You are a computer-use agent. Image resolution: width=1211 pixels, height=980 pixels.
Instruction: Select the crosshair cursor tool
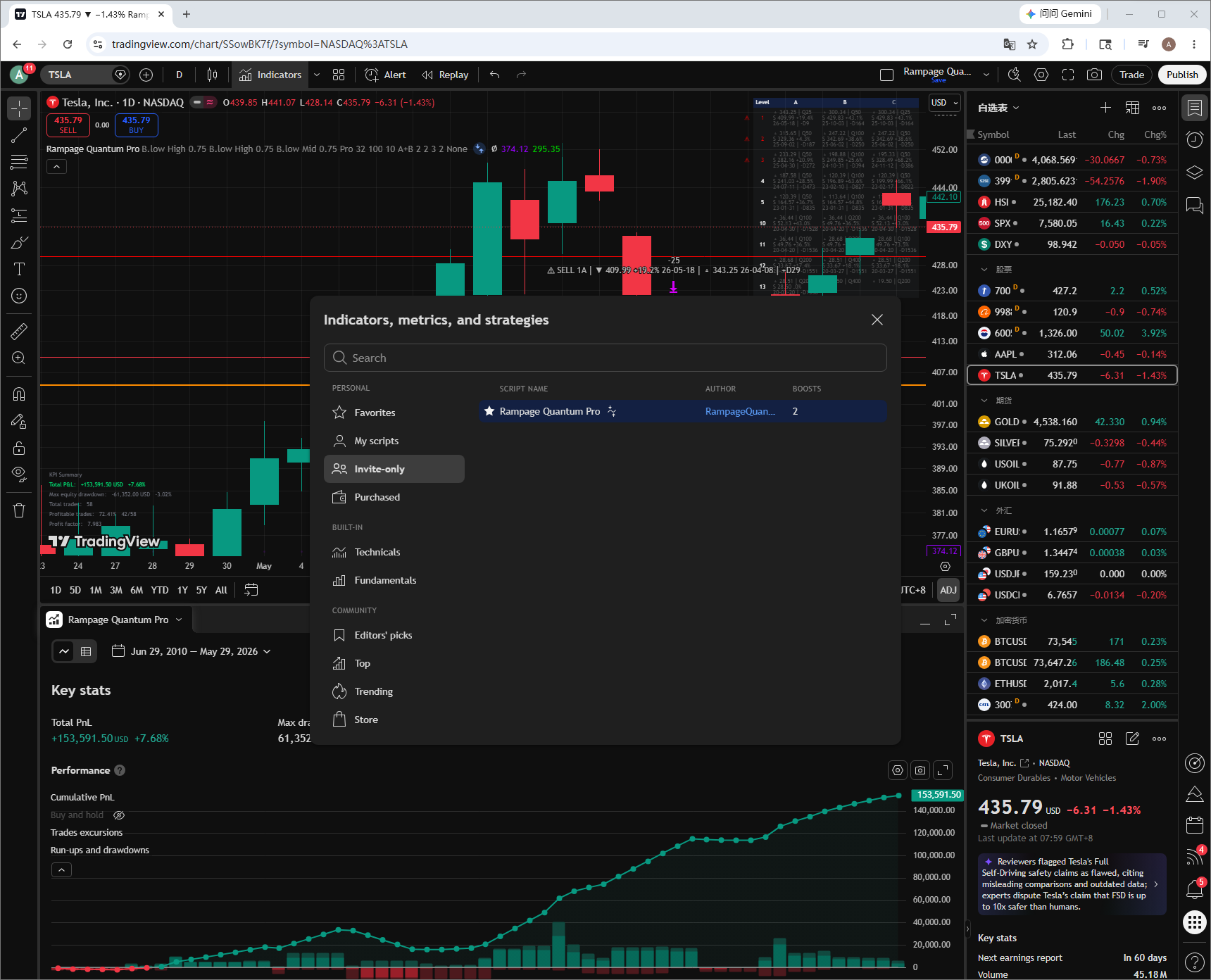coord(19,108)
